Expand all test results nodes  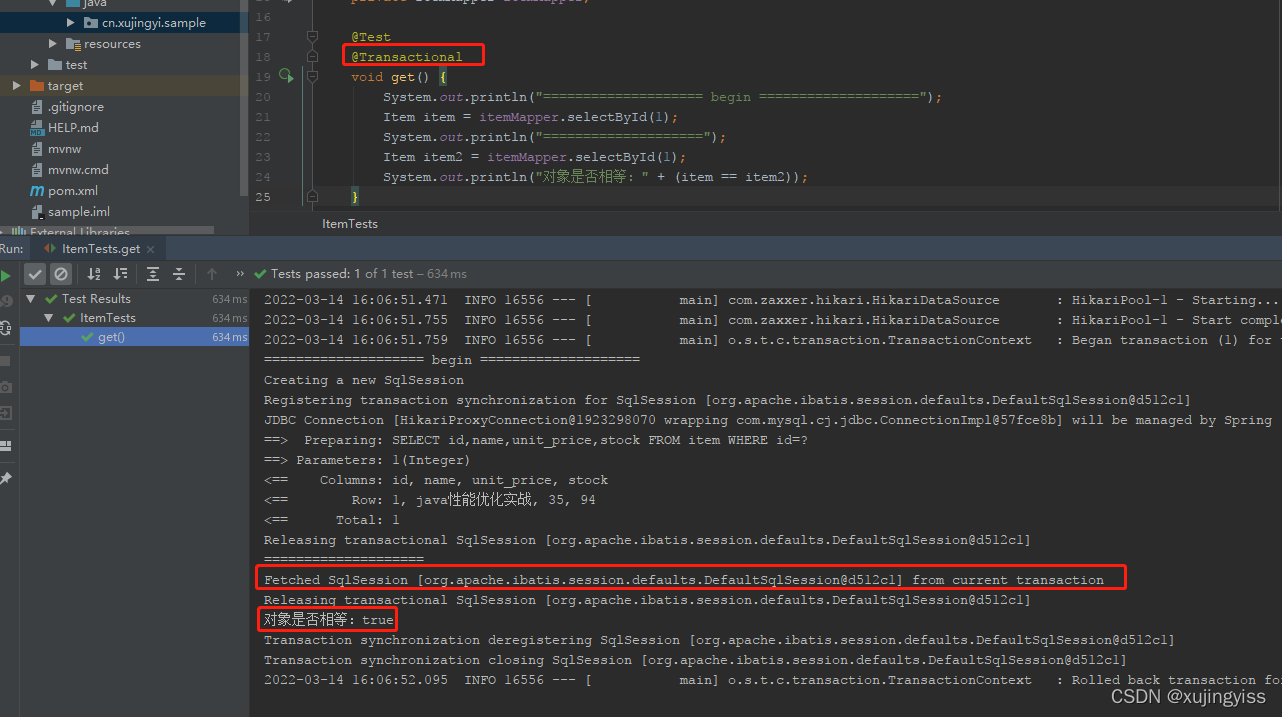tap(153, 274)
